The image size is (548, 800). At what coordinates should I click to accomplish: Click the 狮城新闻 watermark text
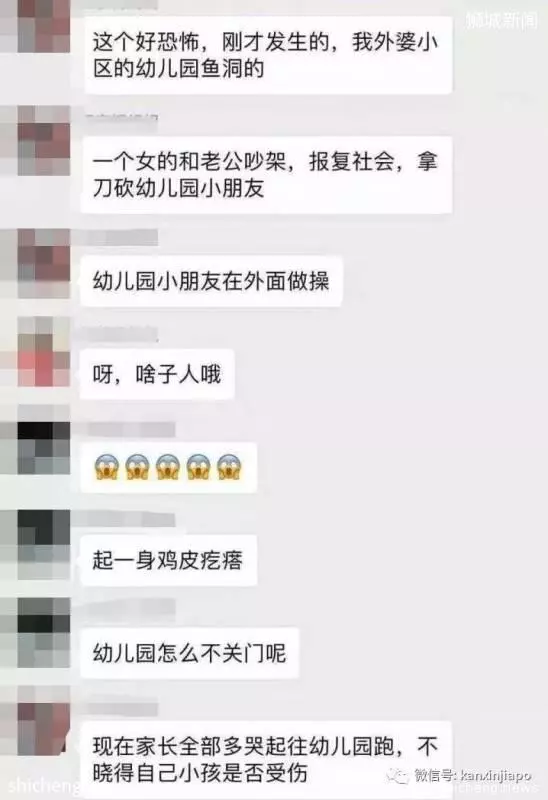(502, 20)
